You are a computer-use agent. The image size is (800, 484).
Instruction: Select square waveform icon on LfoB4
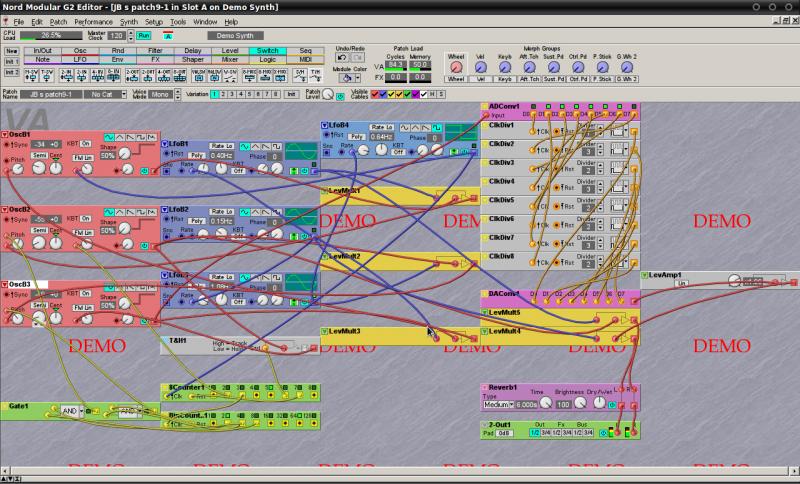[436, 128]
